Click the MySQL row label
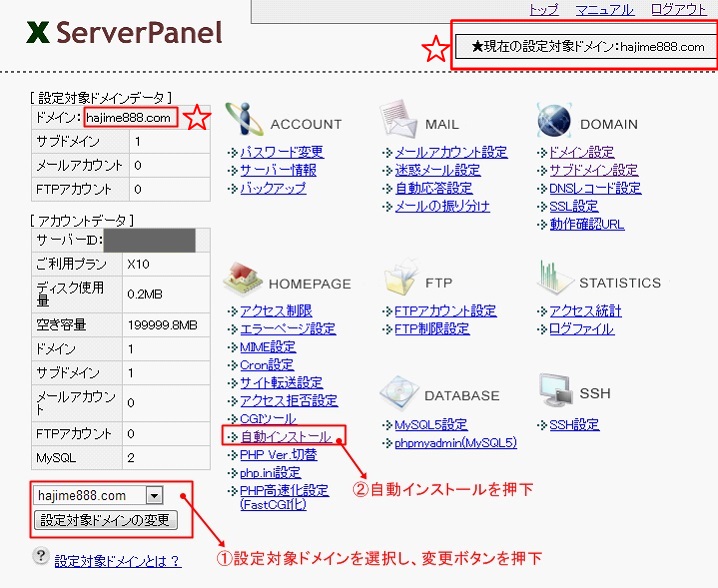The width and height of the screenshot is (718, 588). [x=56, y=457]
